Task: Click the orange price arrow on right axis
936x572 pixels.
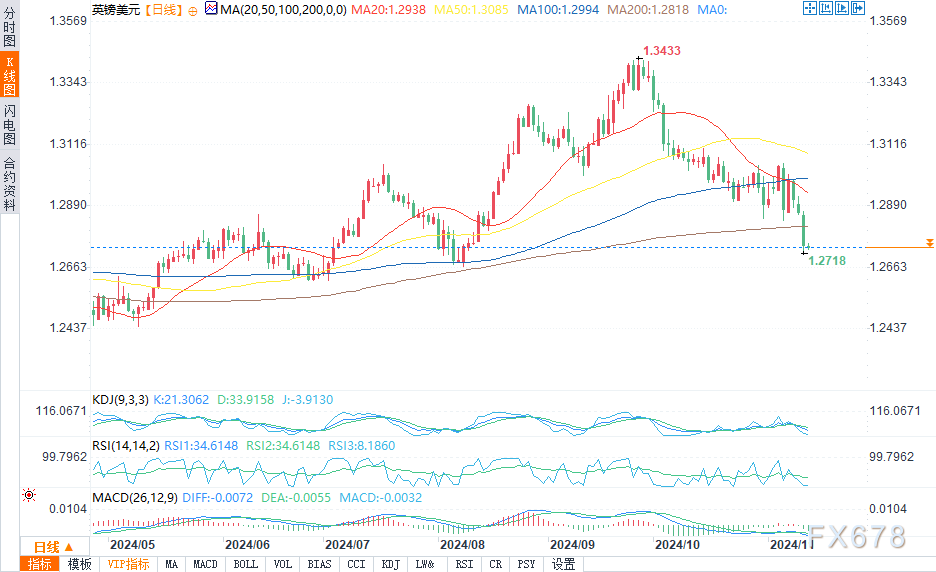Action: 929,243
